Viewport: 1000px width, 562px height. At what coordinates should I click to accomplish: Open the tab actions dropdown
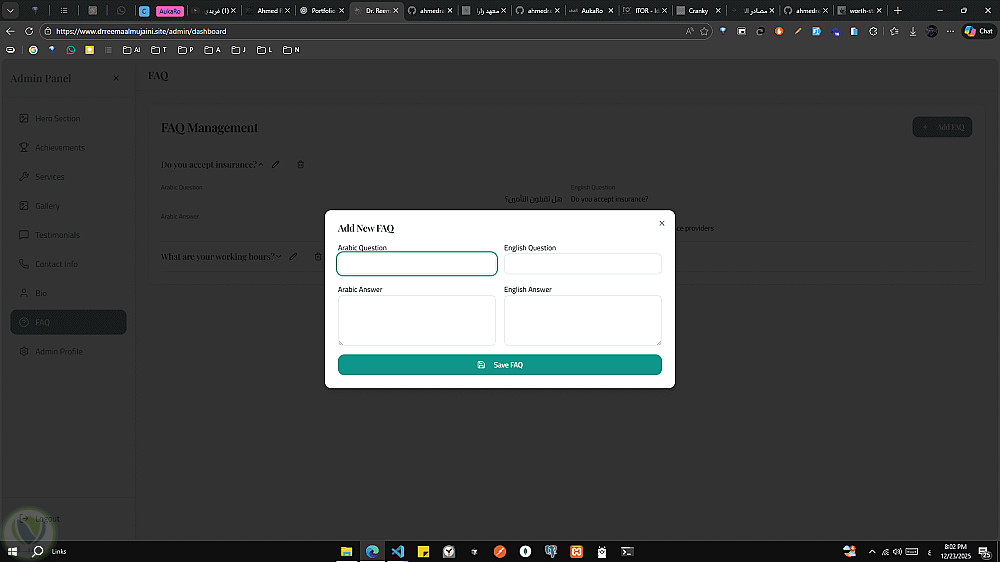click(x=10, y=10)
